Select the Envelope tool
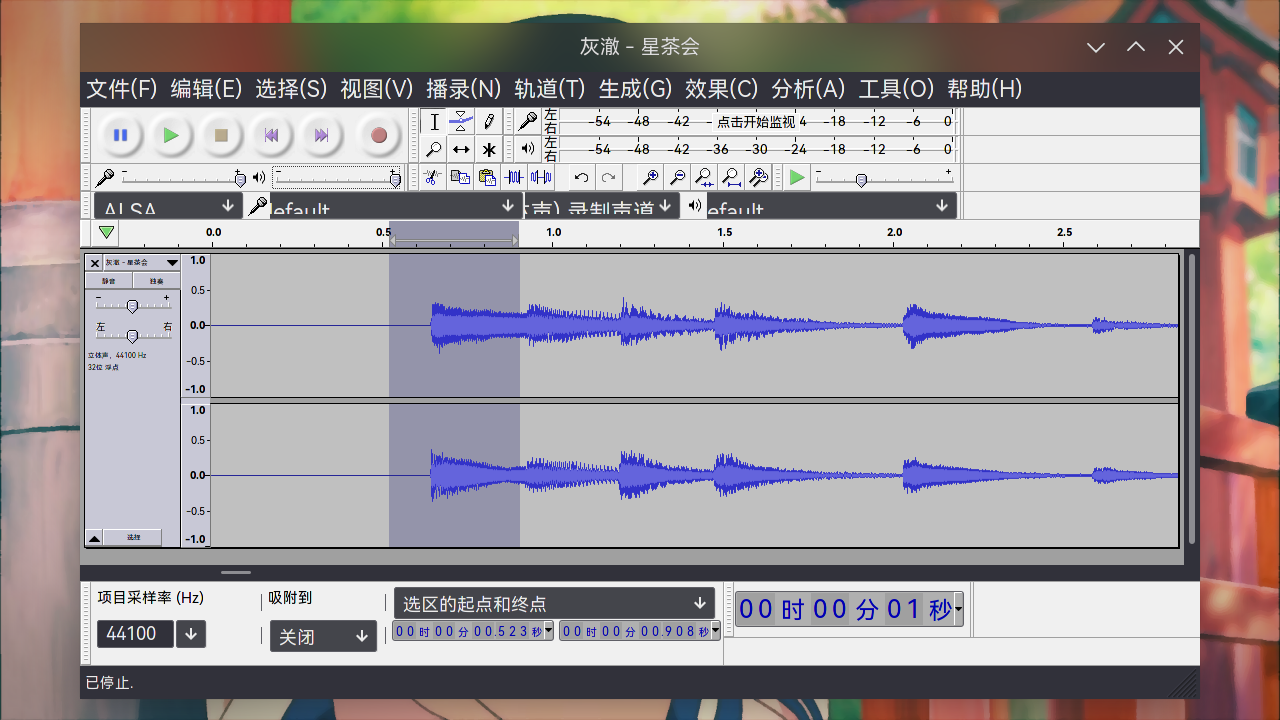The width and height of the screenshot is (1280, 720). pyautogui.click(x=461, y=121)
